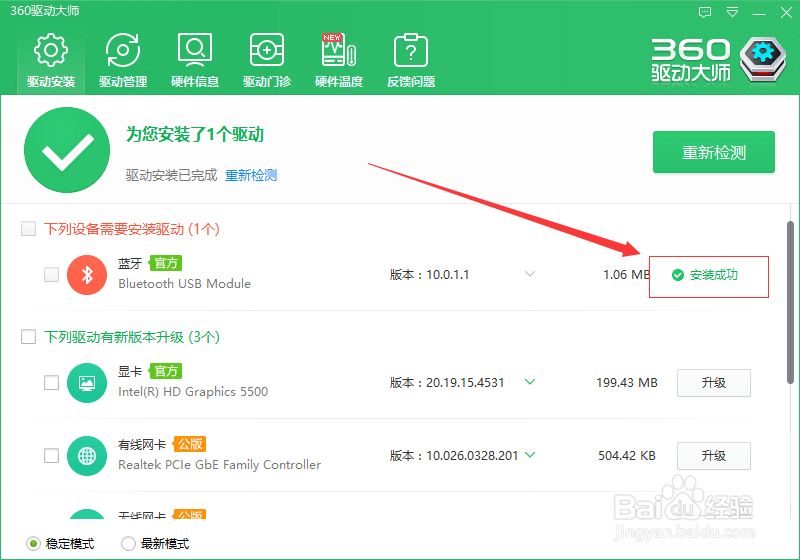
Task: Click the 安装成功 green check icon
Action: (678, 275)
